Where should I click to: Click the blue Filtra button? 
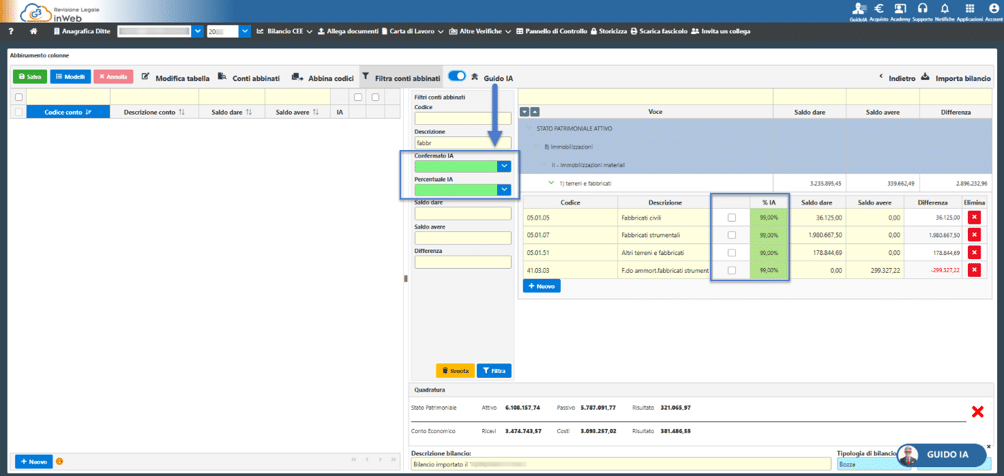(494, 371)
